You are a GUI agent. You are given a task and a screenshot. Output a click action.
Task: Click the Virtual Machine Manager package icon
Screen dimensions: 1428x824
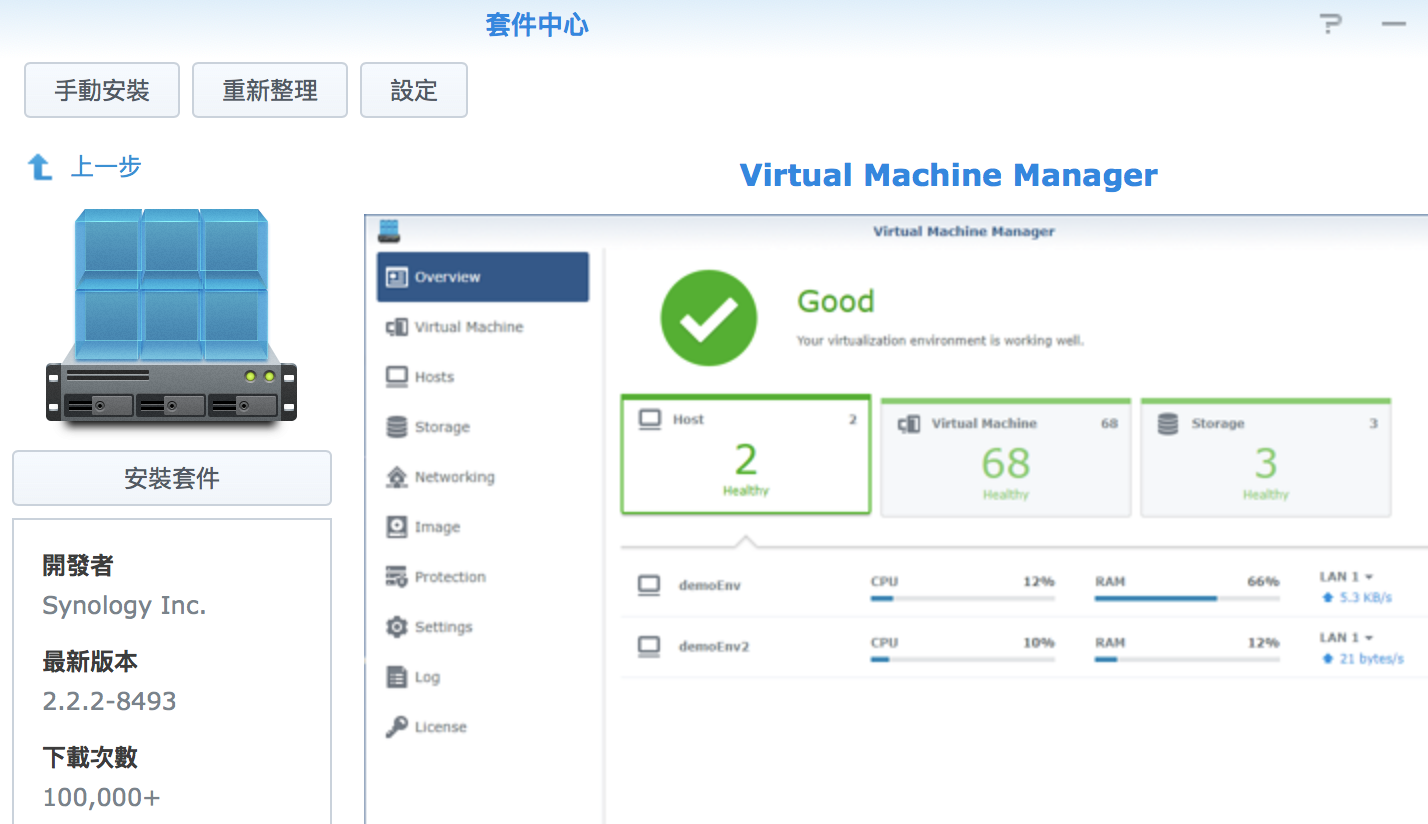[171, 316]
